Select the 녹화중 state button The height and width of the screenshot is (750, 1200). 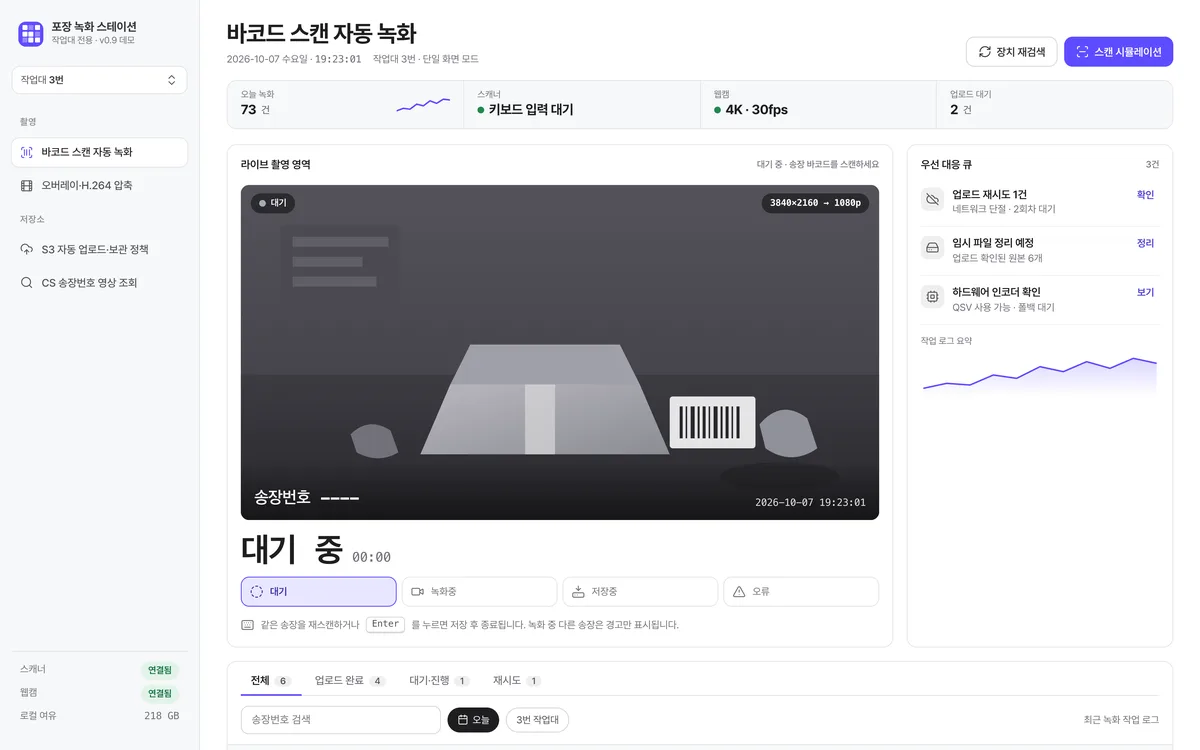point(479,592)
